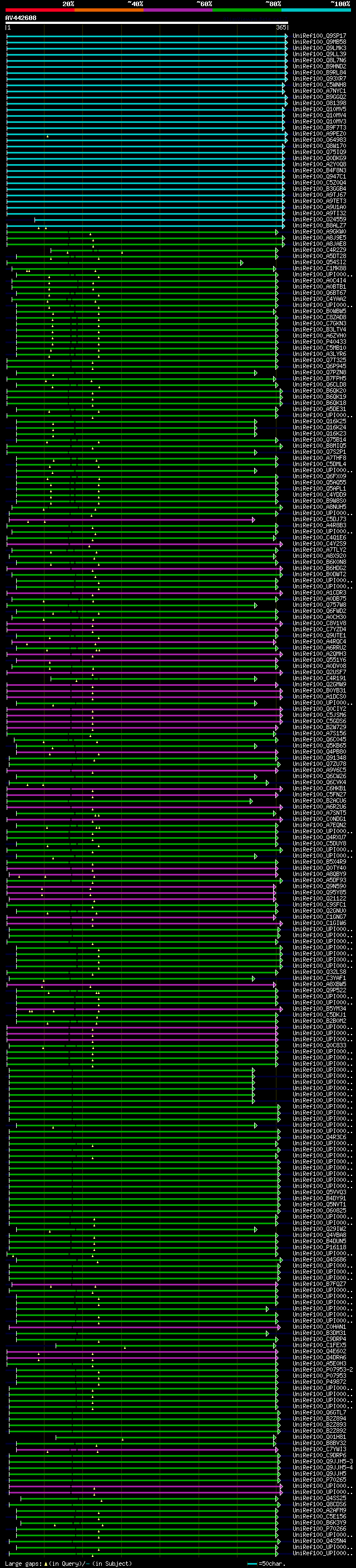Open hit UniRef100_B9HND2
356x1568 pixels.
[319, 66]
